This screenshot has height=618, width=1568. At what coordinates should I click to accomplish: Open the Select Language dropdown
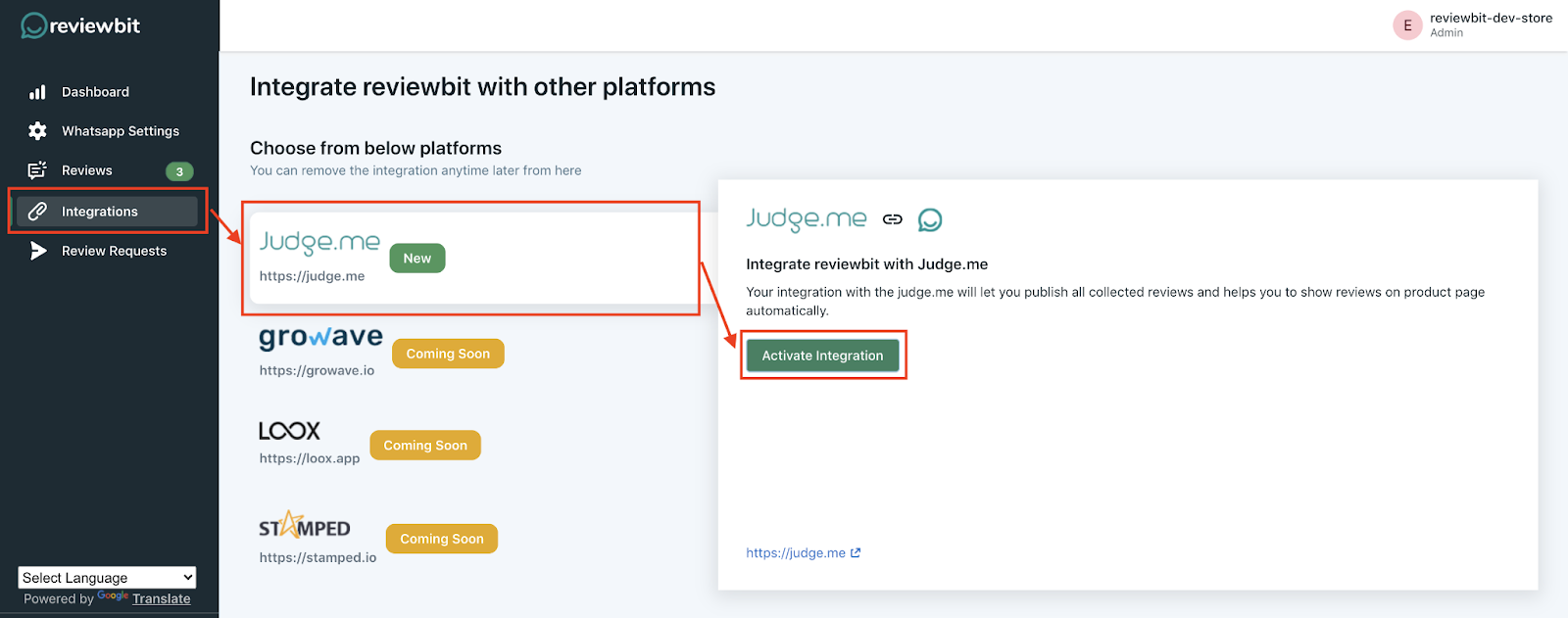107,578
